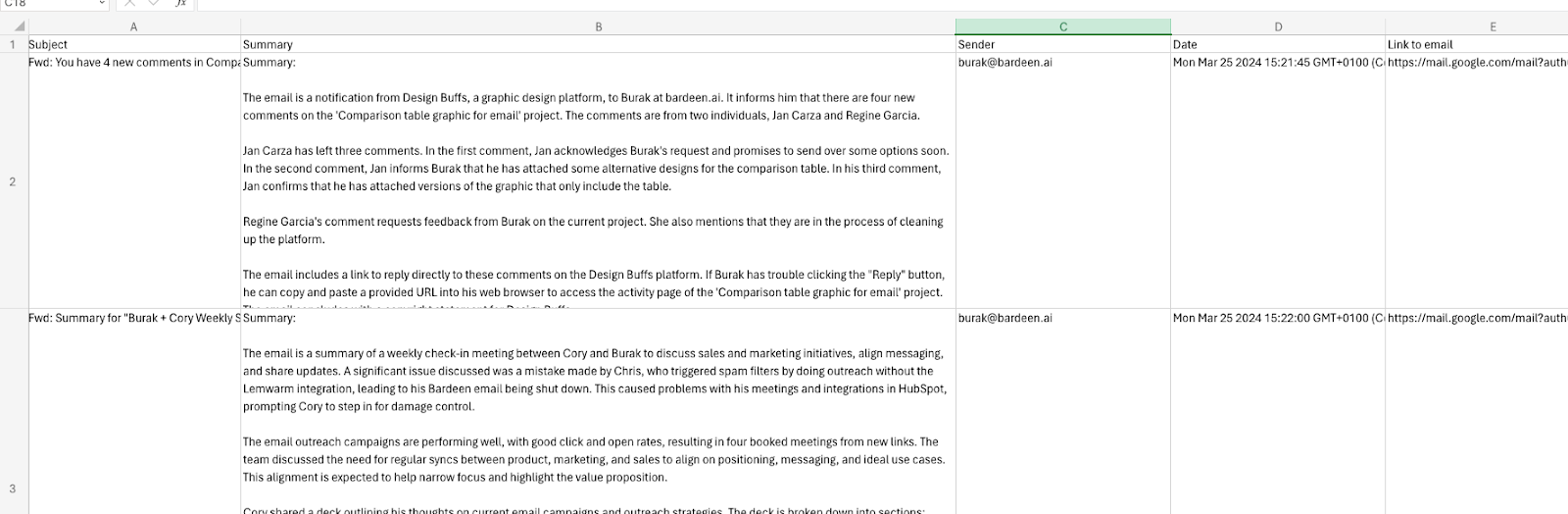Select row 1 header
The height and width of the screenshot is (514, 1568).
pyautogui.click(x=13, y=44)
